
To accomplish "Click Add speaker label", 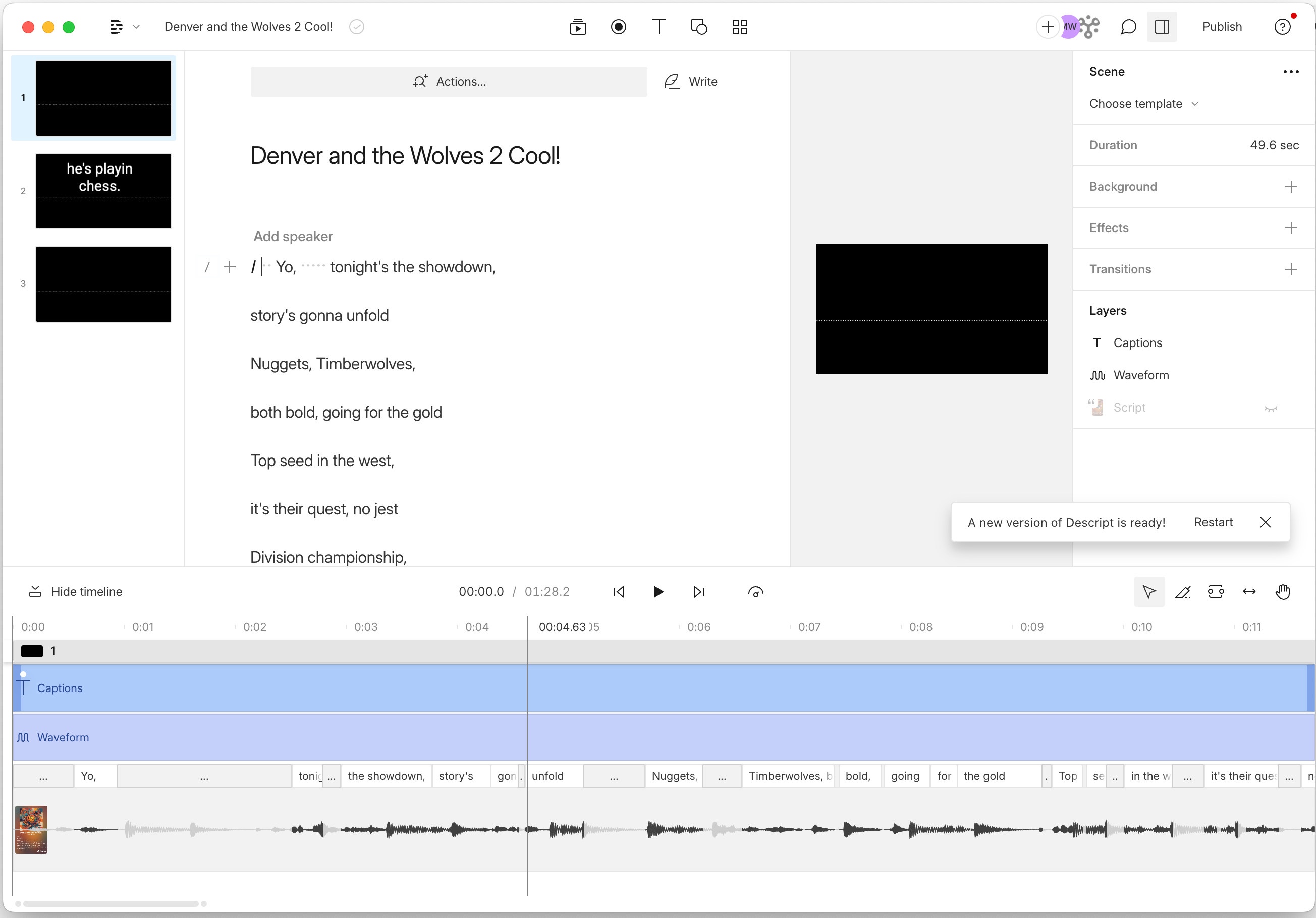I will [x=293, y=236].
